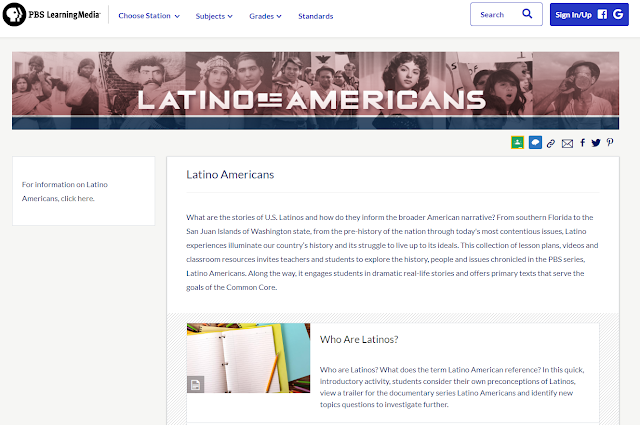This screenshot has height=425, width=640.
Task: Click the 'Who are Latinos? What does the term' description
Action: [452, 387]
